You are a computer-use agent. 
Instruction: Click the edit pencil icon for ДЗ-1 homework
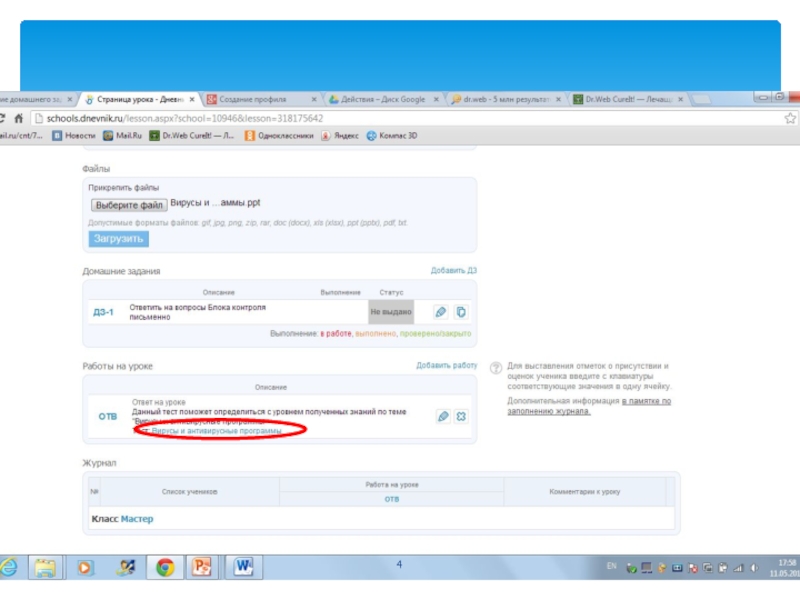[441, 312]
